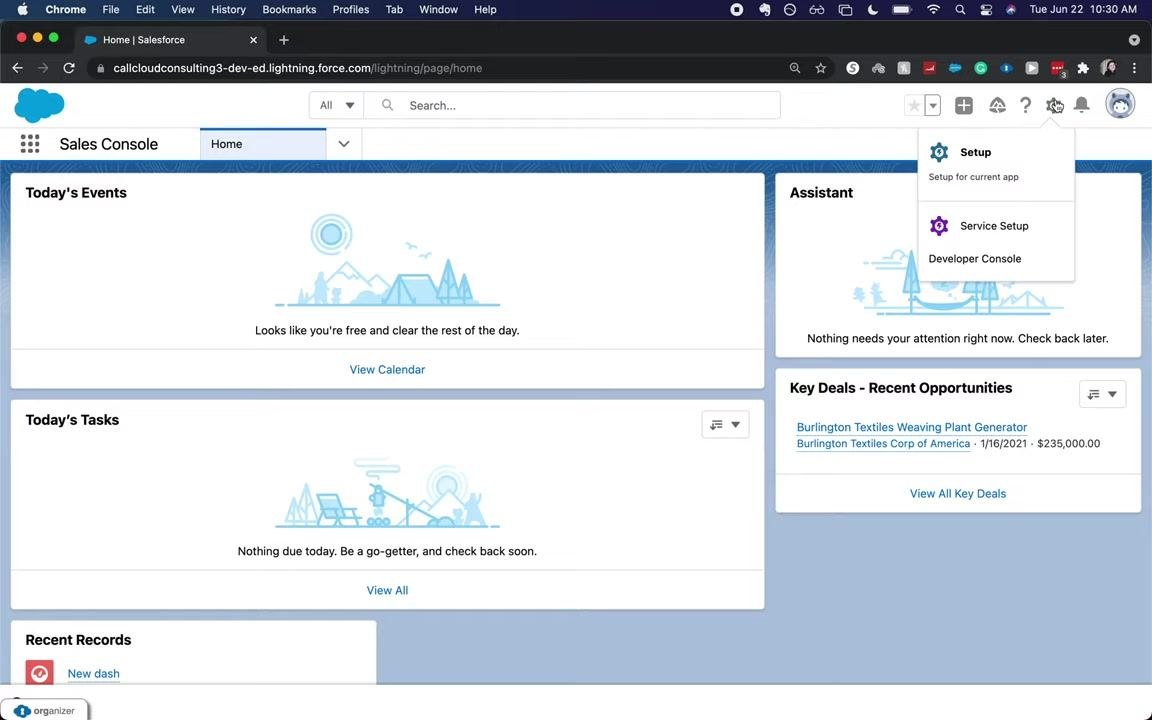Expand the Home tab navigation chevron
Screen dimensions: 1152x720
pyautogui.click(x=344, y=144)
